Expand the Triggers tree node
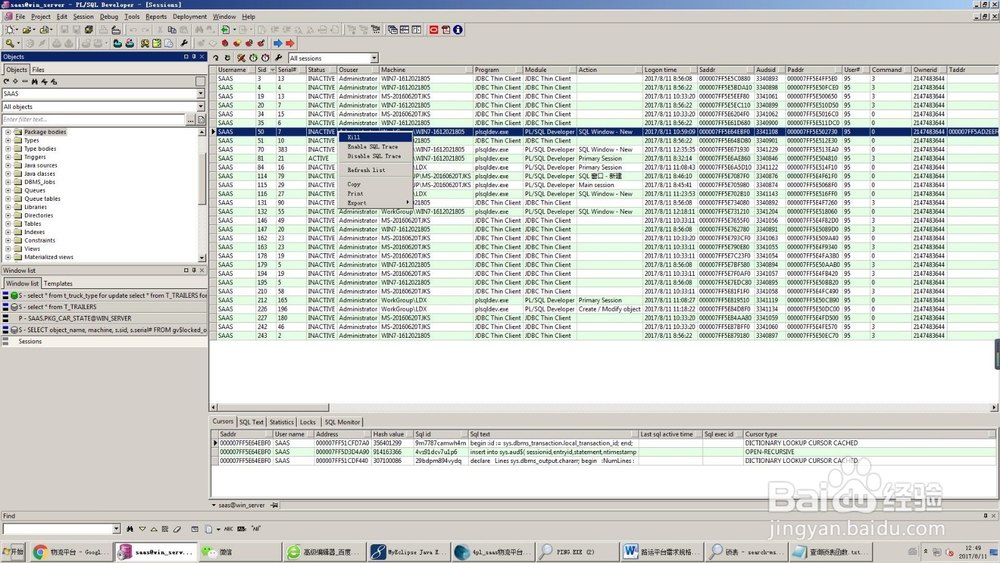Image resolution: width=1000 pixels, height=563 pixels. coord(8,157)
